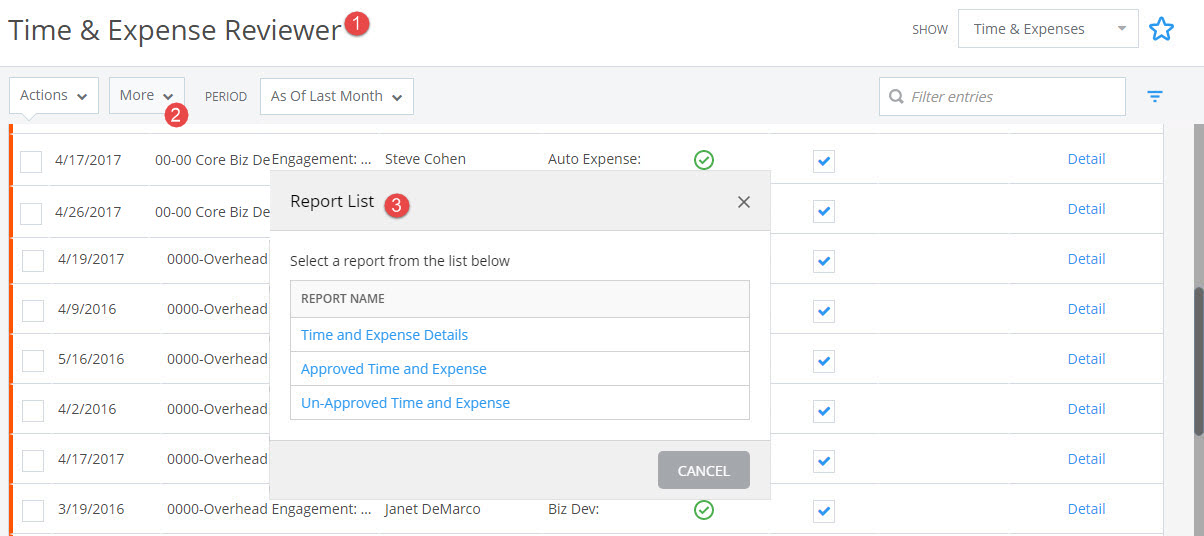Change period via As Of Last Month dropdown
Viewport: 1204px width, 536px height.
337,97
